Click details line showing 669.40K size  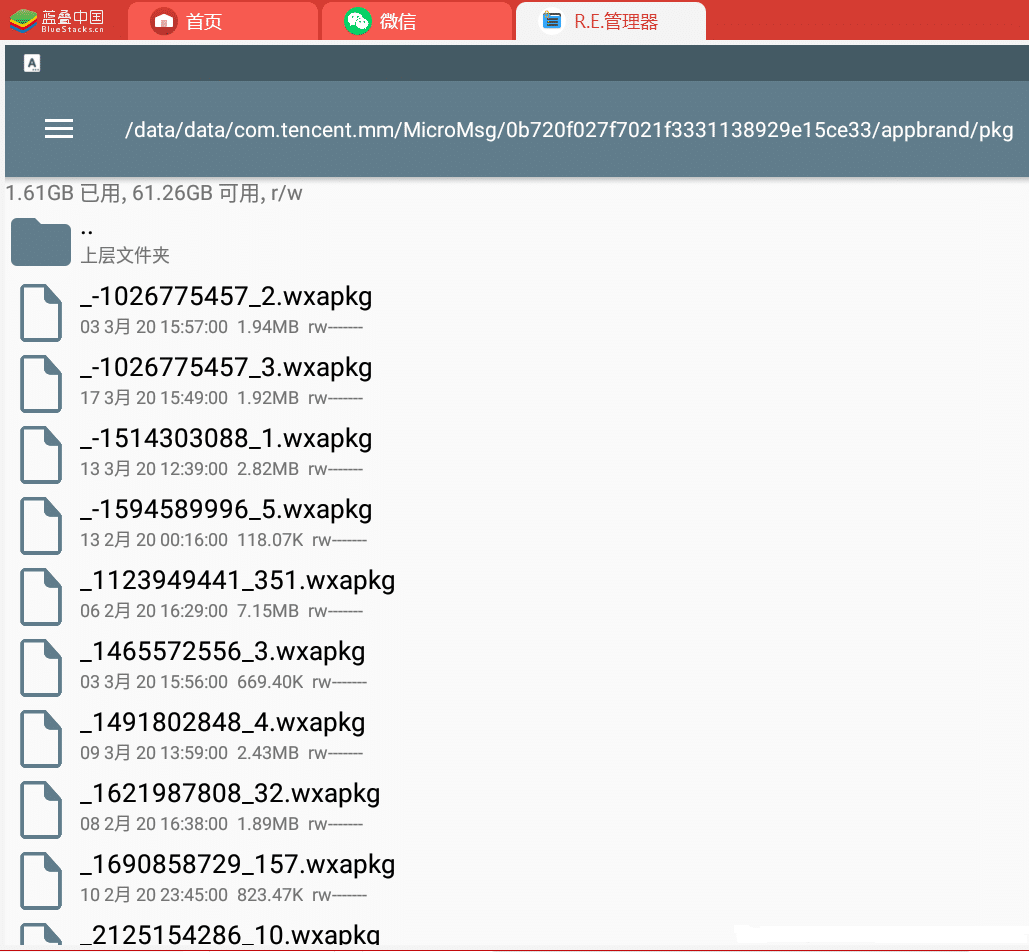coord(223,682)
